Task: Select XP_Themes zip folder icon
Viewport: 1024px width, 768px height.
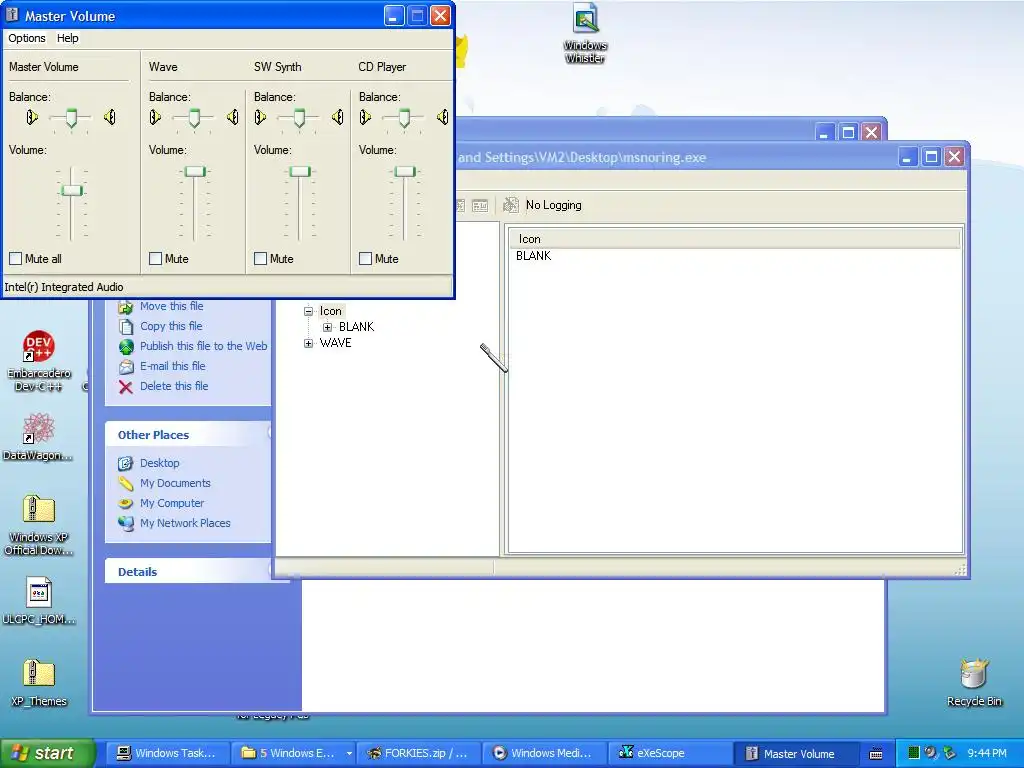Action: 39,683
